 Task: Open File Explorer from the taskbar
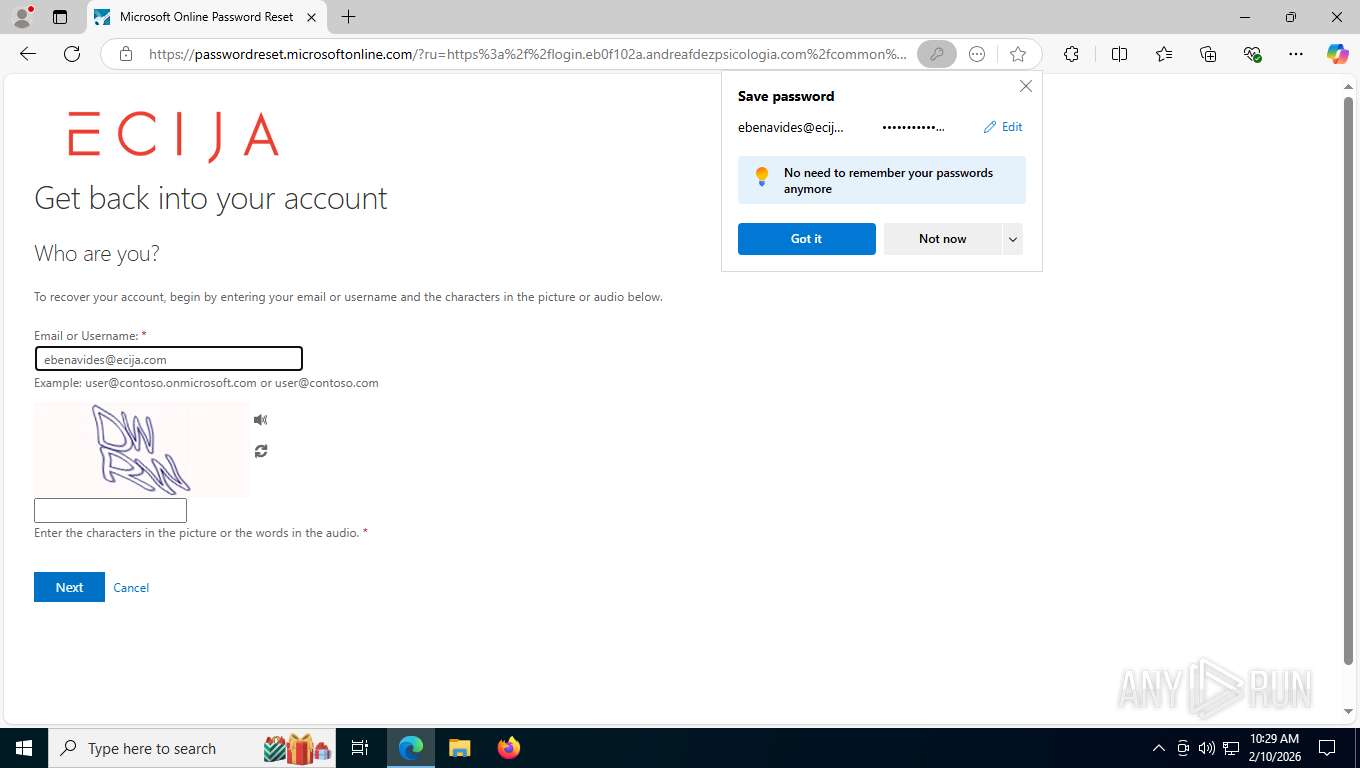point(459,748)
